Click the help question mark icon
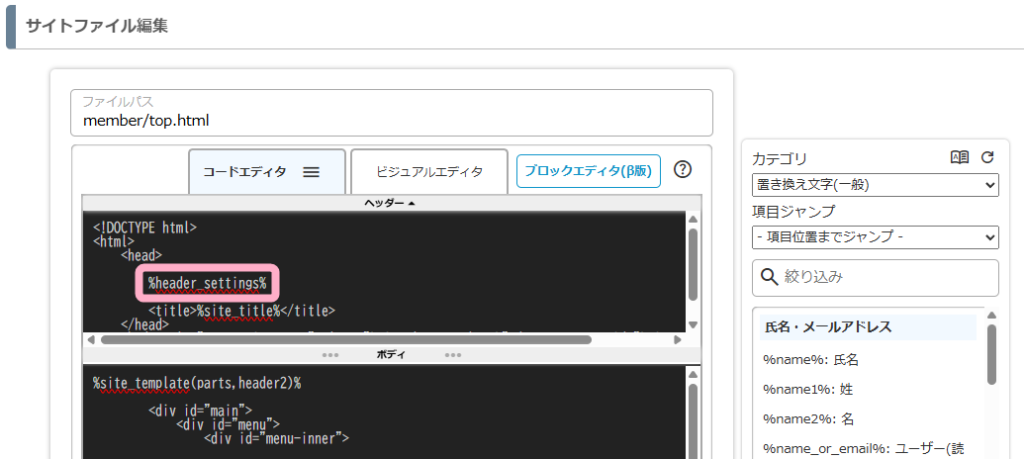This screenshot has width=1024, height=459. click(683, 169)
